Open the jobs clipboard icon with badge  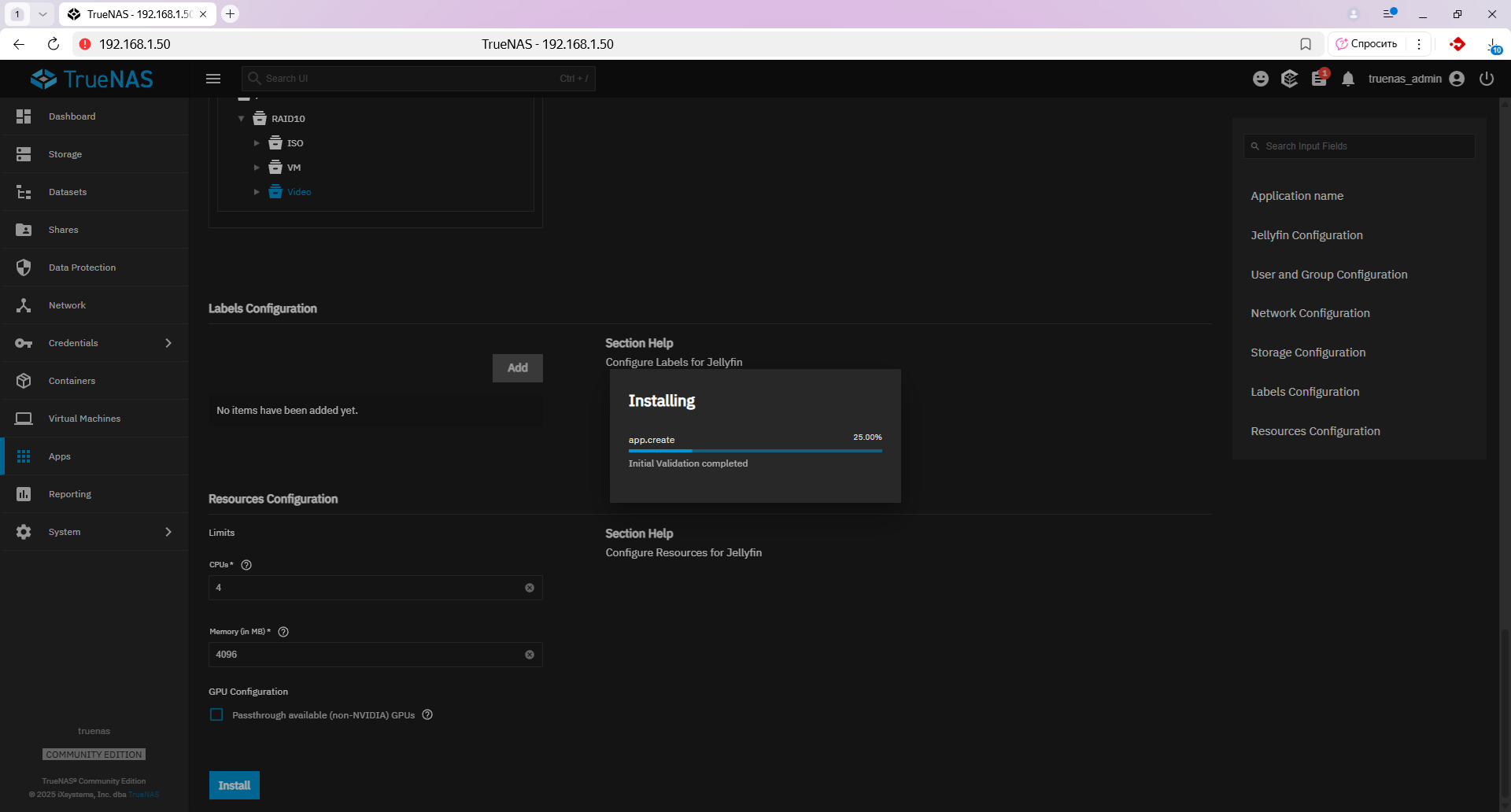[1319, 79]
